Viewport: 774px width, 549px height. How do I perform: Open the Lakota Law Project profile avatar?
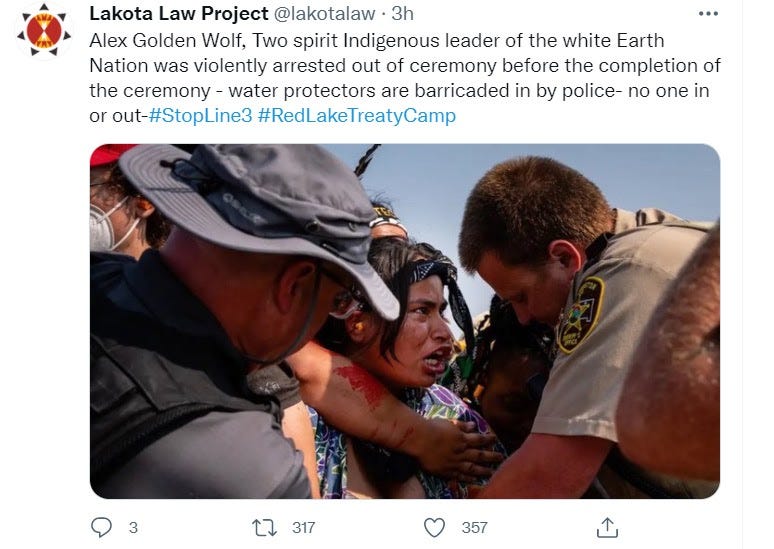click(x=44, y=30)
